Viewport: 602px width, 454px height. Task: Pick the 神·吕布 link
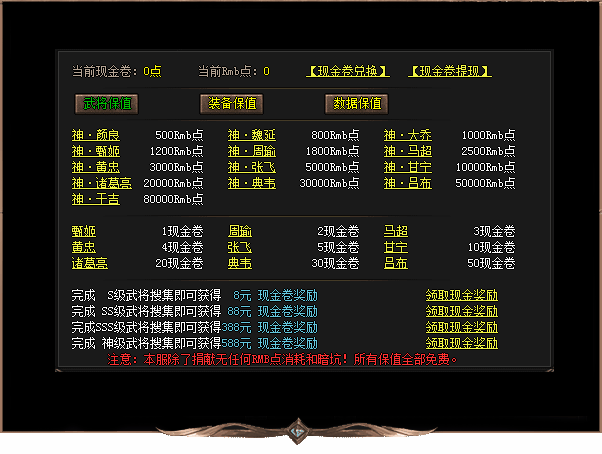408,183
